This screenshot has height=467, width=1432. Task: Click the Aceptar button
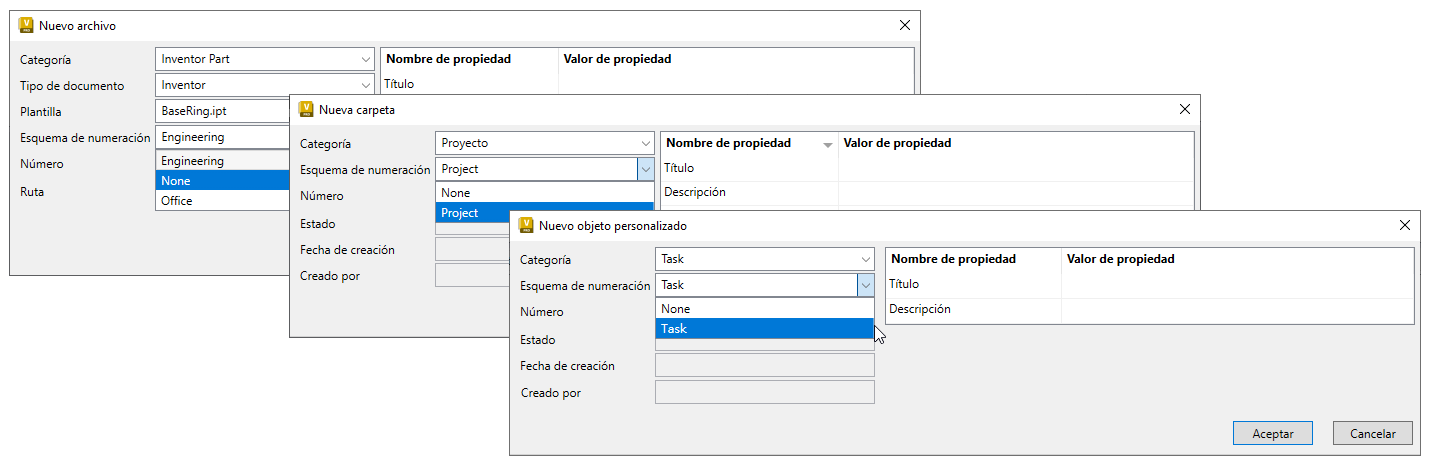point(1273,434)
